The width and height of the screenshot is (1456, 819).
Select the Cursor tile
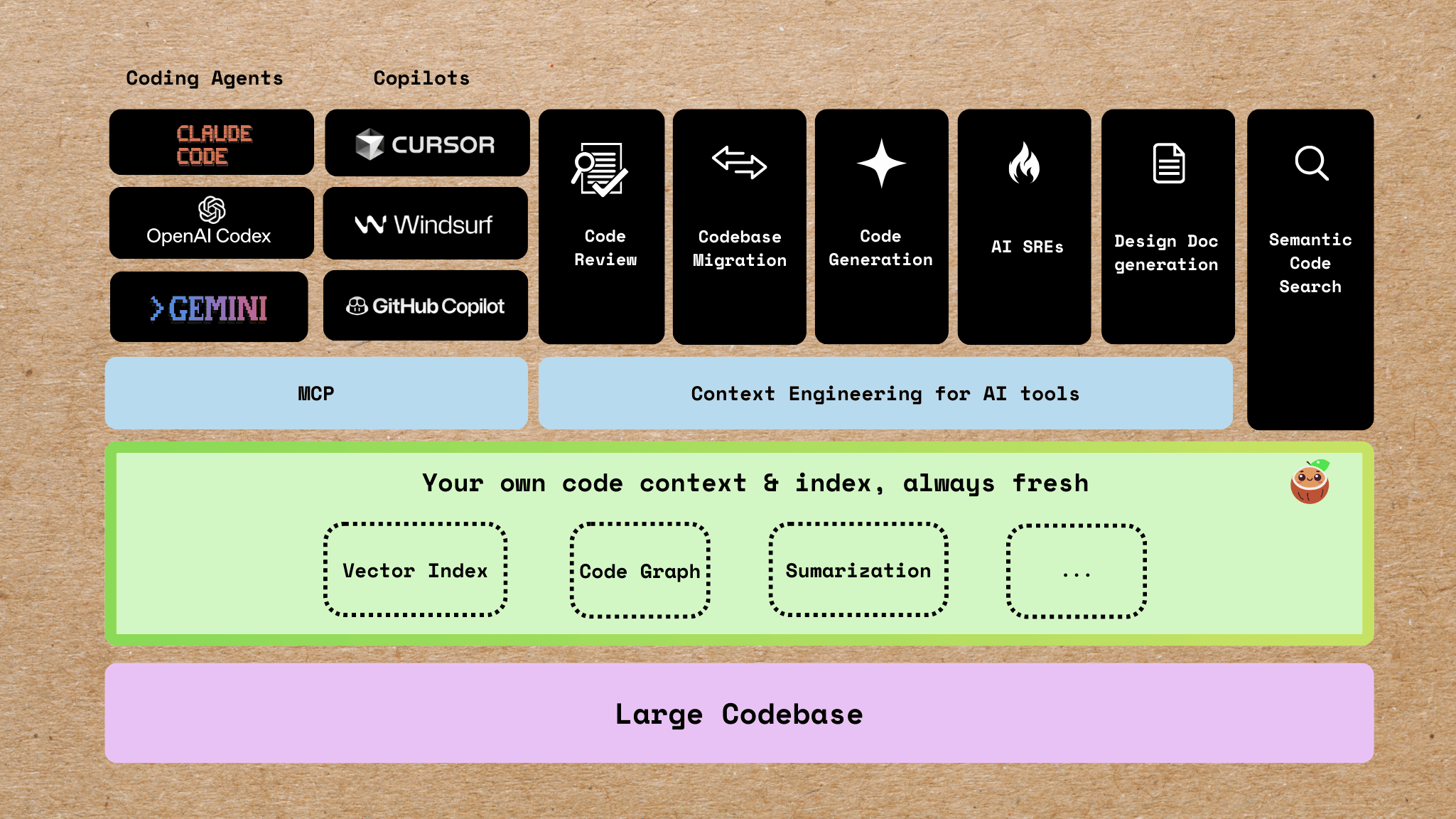pos(427,144)
